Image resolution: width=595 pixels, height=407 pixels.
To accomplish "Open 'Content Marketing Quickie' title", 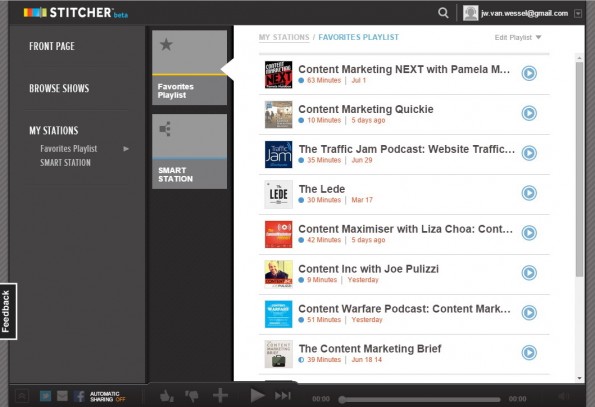I will point(366,109).
